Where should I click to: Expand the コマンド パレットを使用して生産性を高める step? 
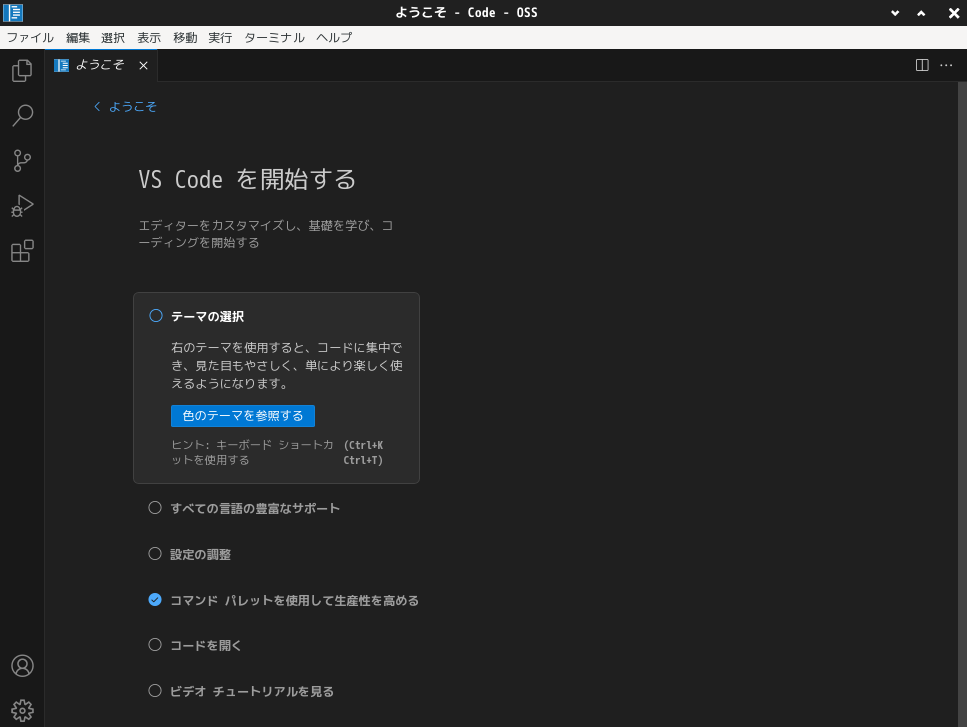pos(294,600)
